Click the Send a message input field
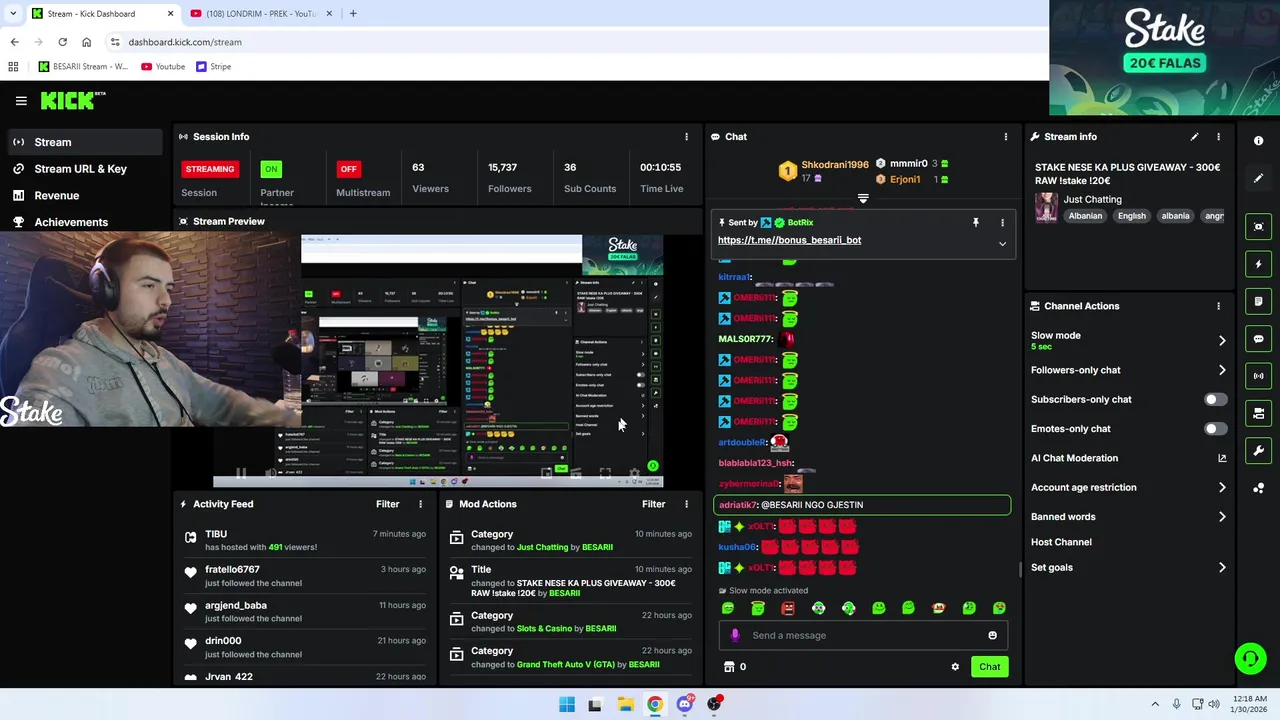The image size is (1280, 720). 865,635
